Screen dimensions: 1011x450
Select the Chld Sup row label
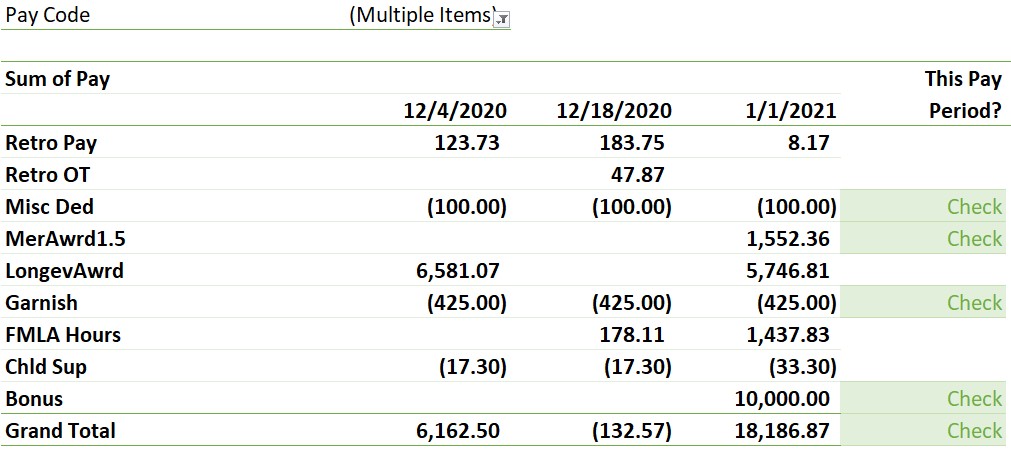pos(46,367)
